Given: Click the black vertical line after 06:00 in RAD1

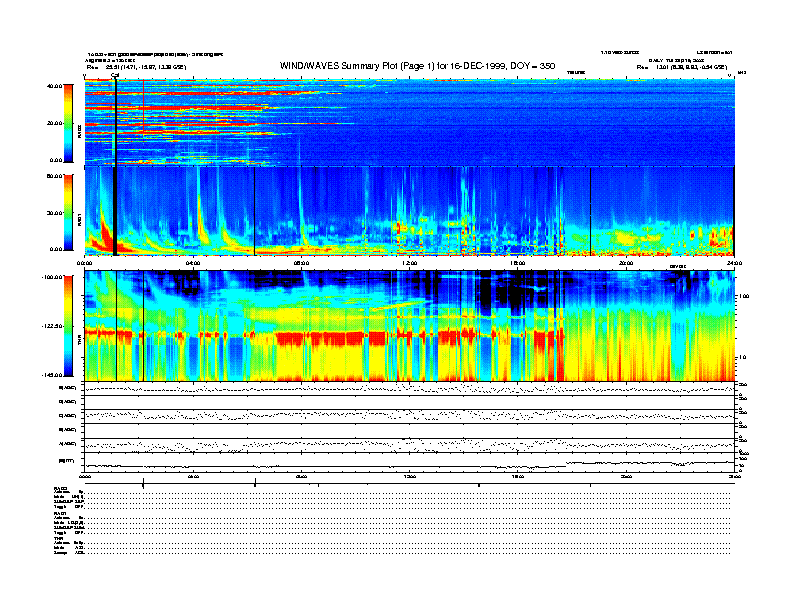Looking at the screenshot, I should tap(255, 212).
